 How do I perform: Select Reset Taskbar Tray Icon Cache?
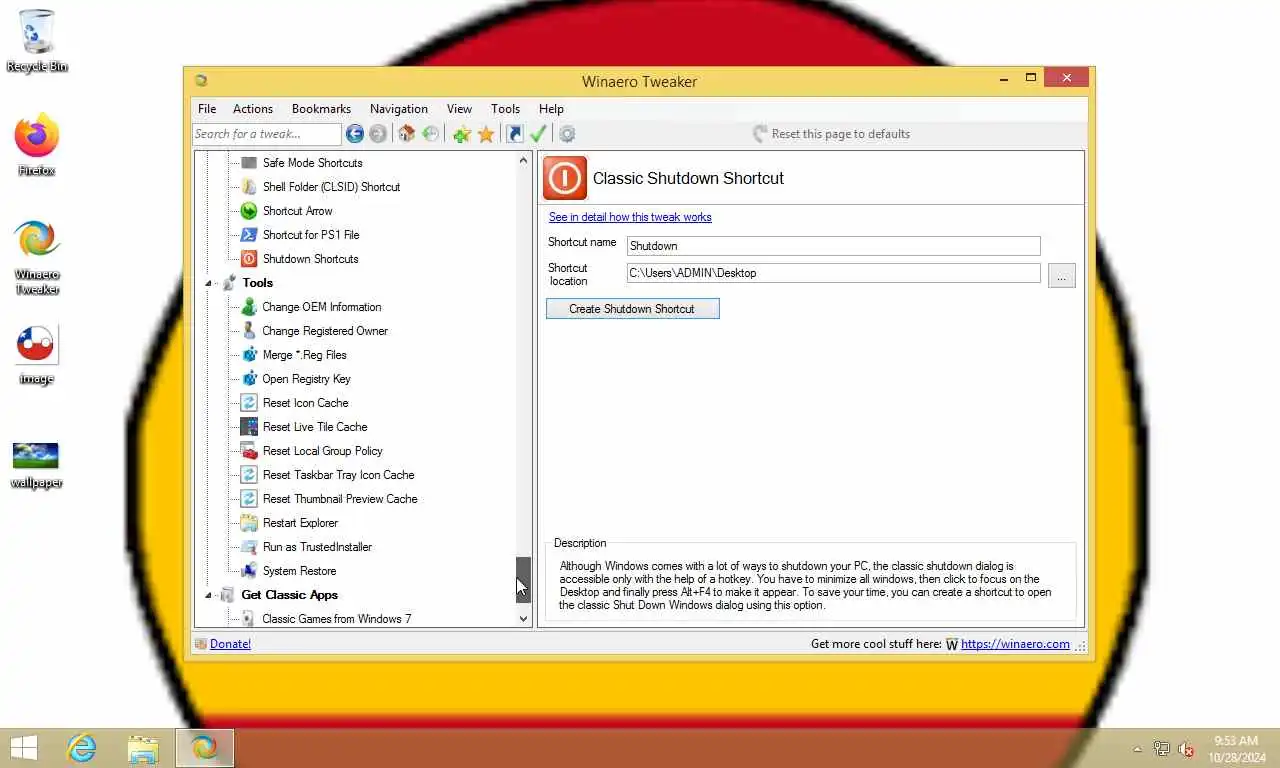pyautogui.click(x=338, y=475)
